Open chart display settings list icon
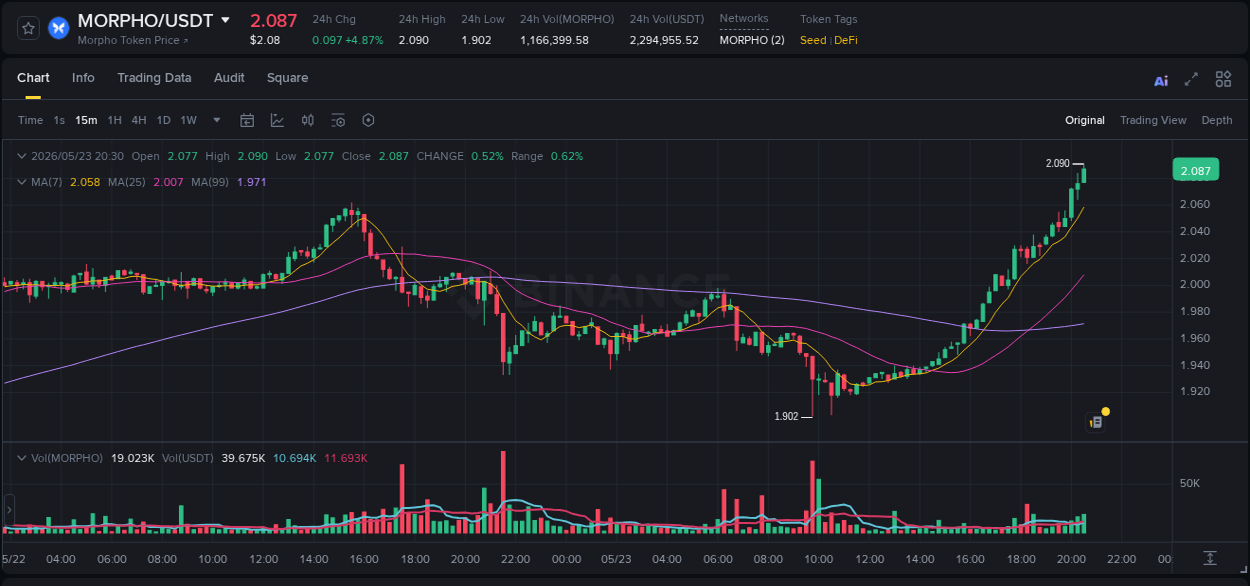 tap(338, 120)
